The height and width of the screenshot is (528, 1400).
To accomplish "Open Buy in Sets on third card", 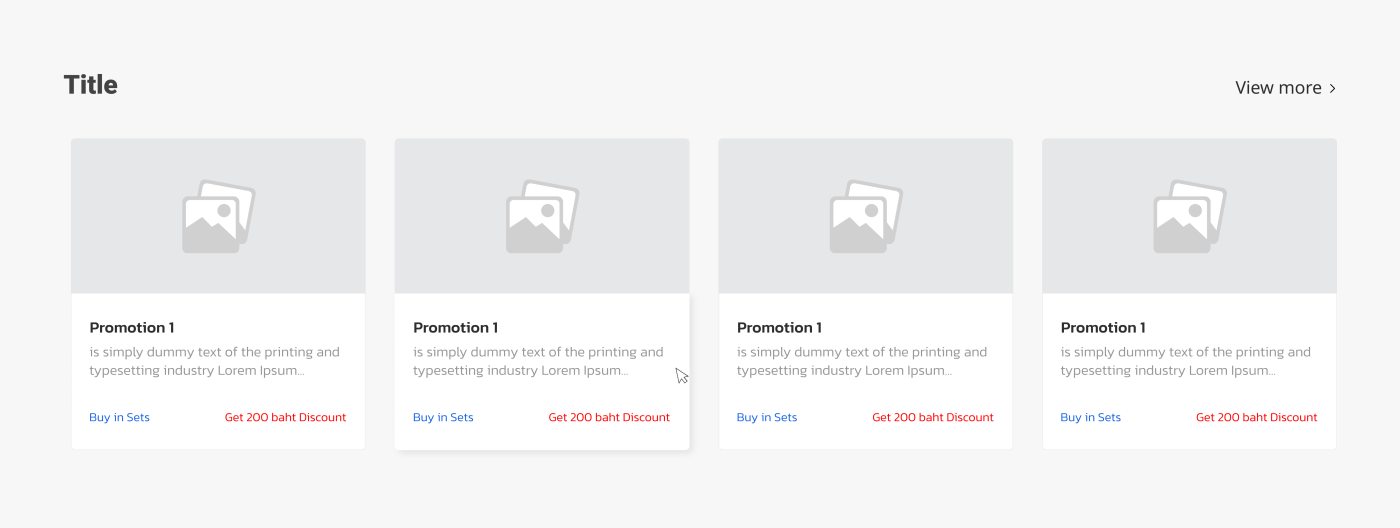I will [767, 417].
